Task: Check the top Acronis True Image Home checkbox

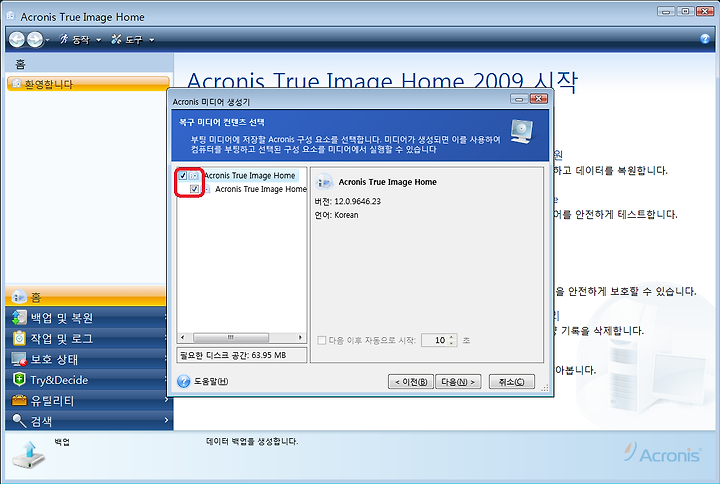Action: click(183, 175)
